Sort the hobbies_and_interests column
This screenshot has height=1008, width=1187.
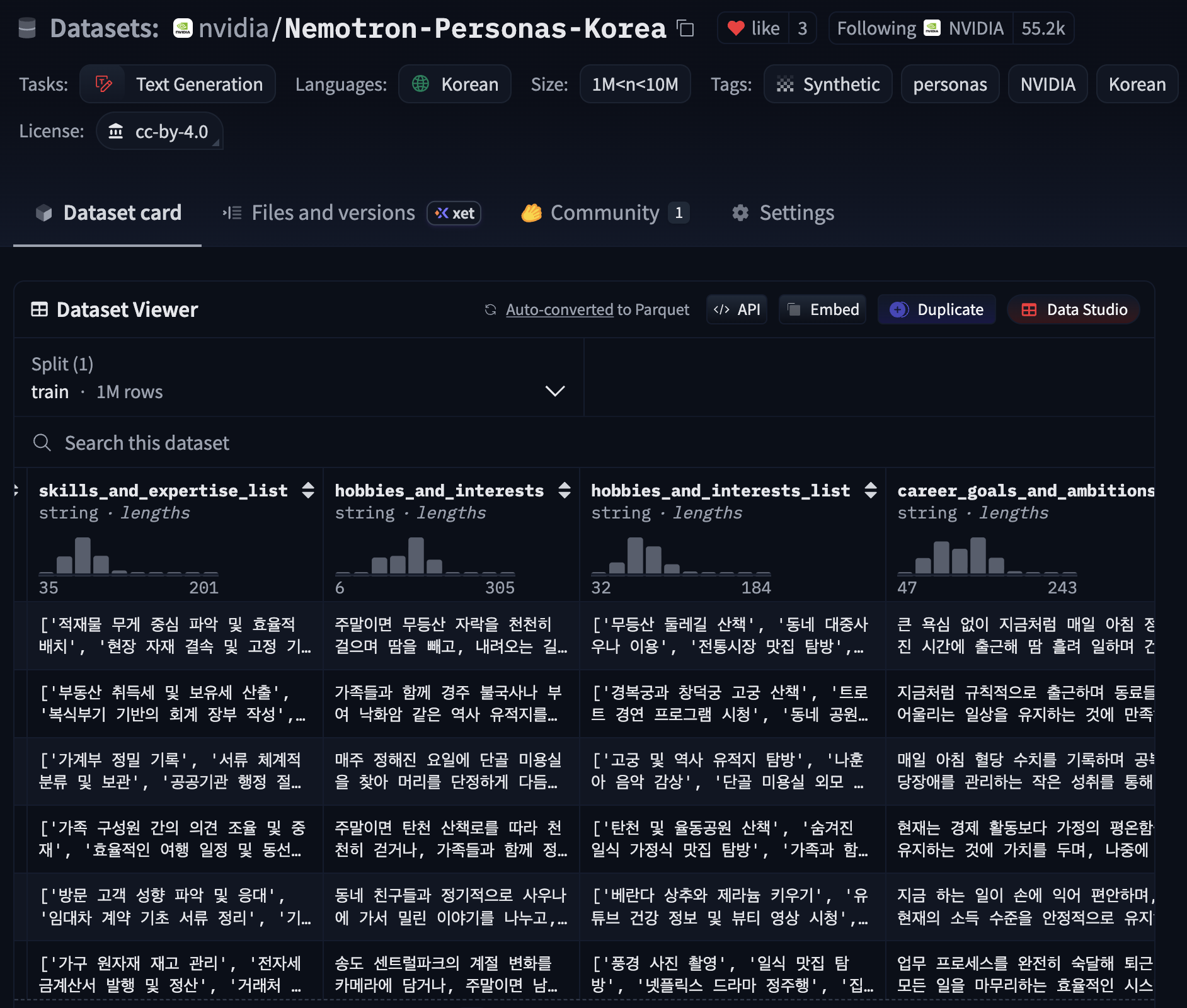pos(565,490)
